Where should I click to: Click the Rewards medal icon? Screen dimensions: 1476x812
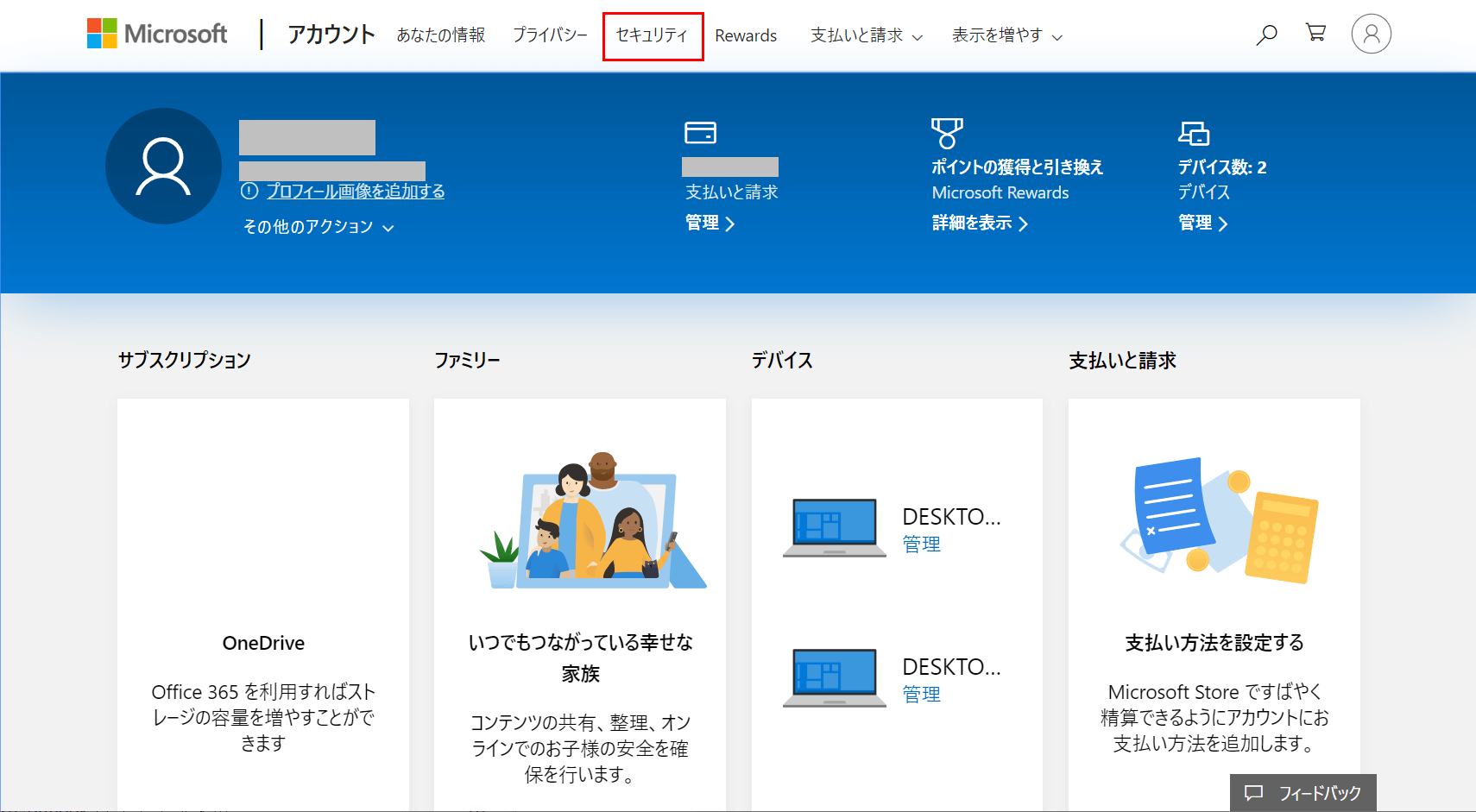point(947,133)
